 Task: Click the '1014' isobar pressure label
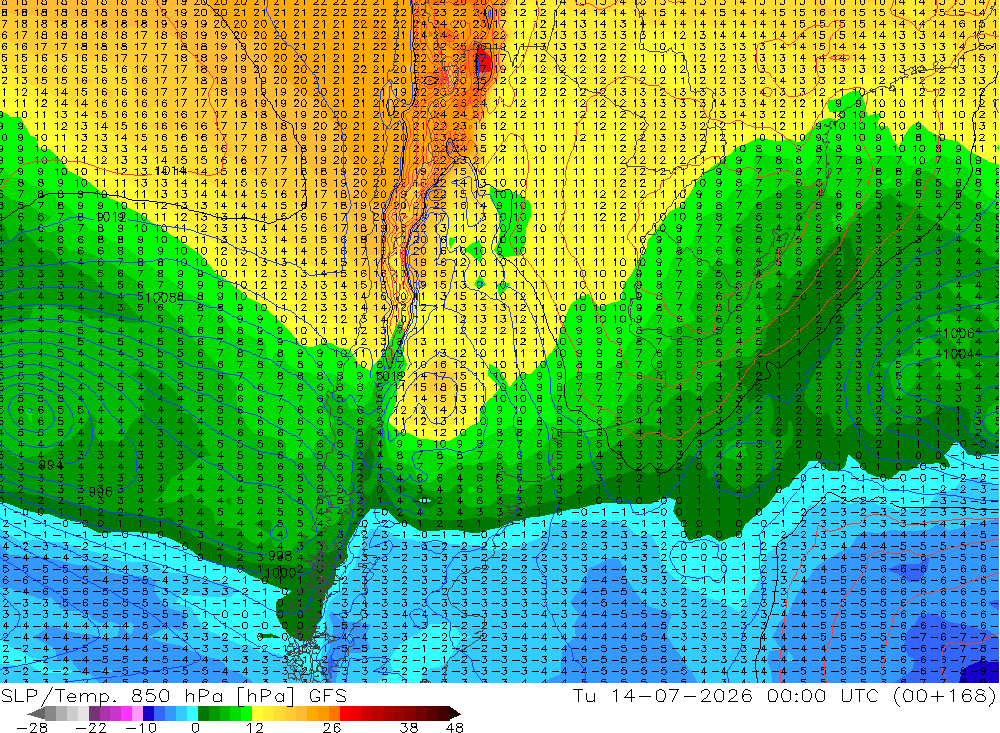point(170,170)
